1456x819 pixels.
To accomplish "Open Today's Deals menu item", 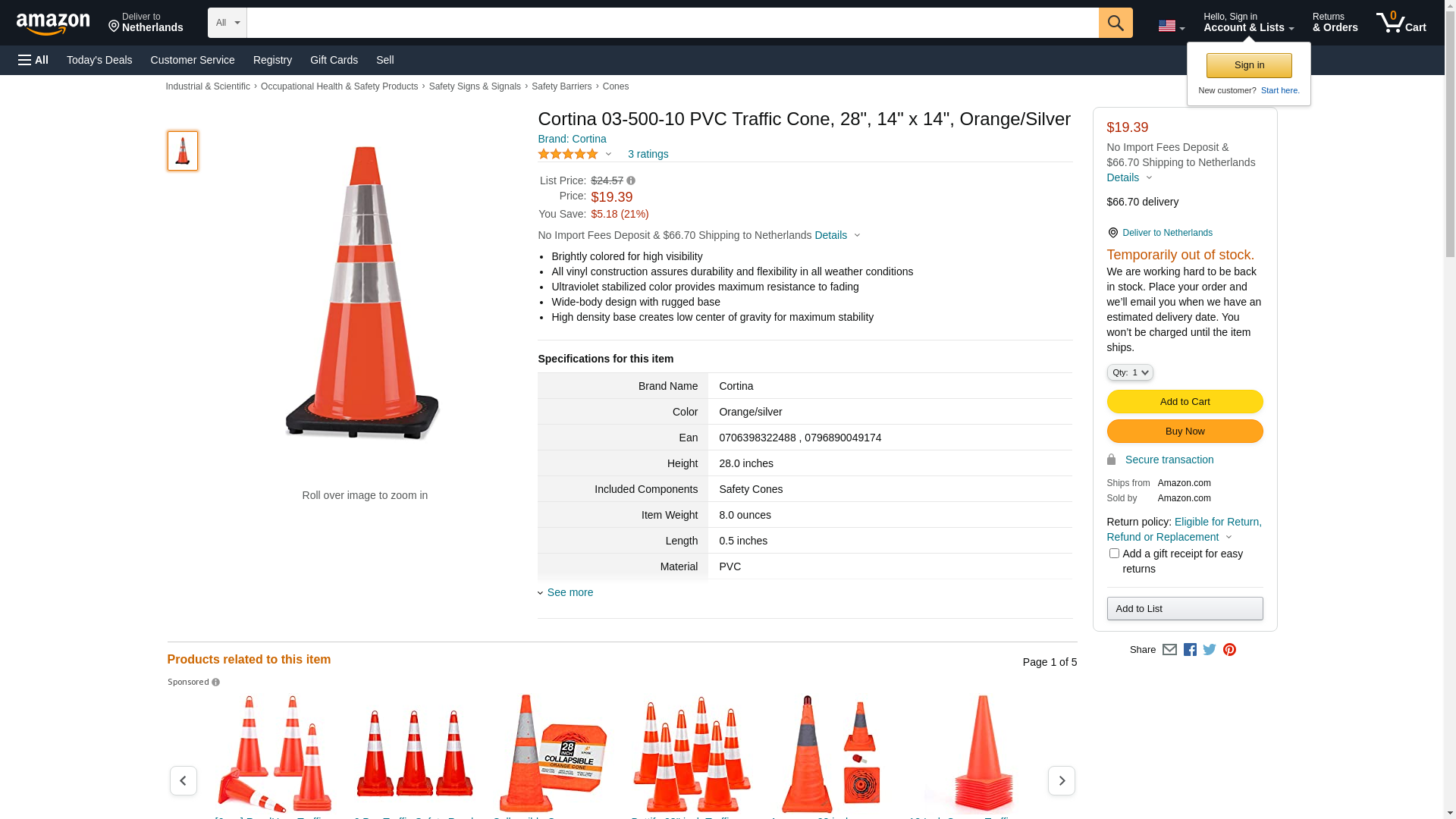I will click(x=99, y=60).
